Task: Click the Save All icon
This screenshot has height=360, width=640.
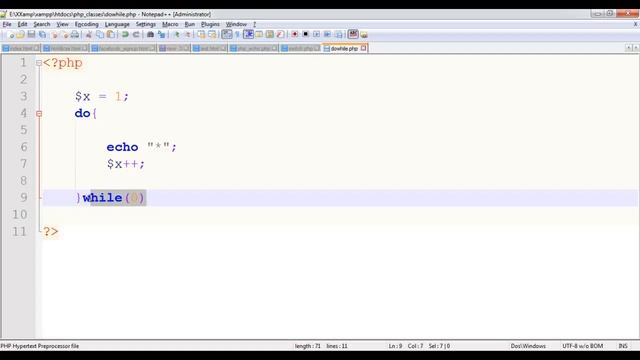Action: tap(42, 35)
